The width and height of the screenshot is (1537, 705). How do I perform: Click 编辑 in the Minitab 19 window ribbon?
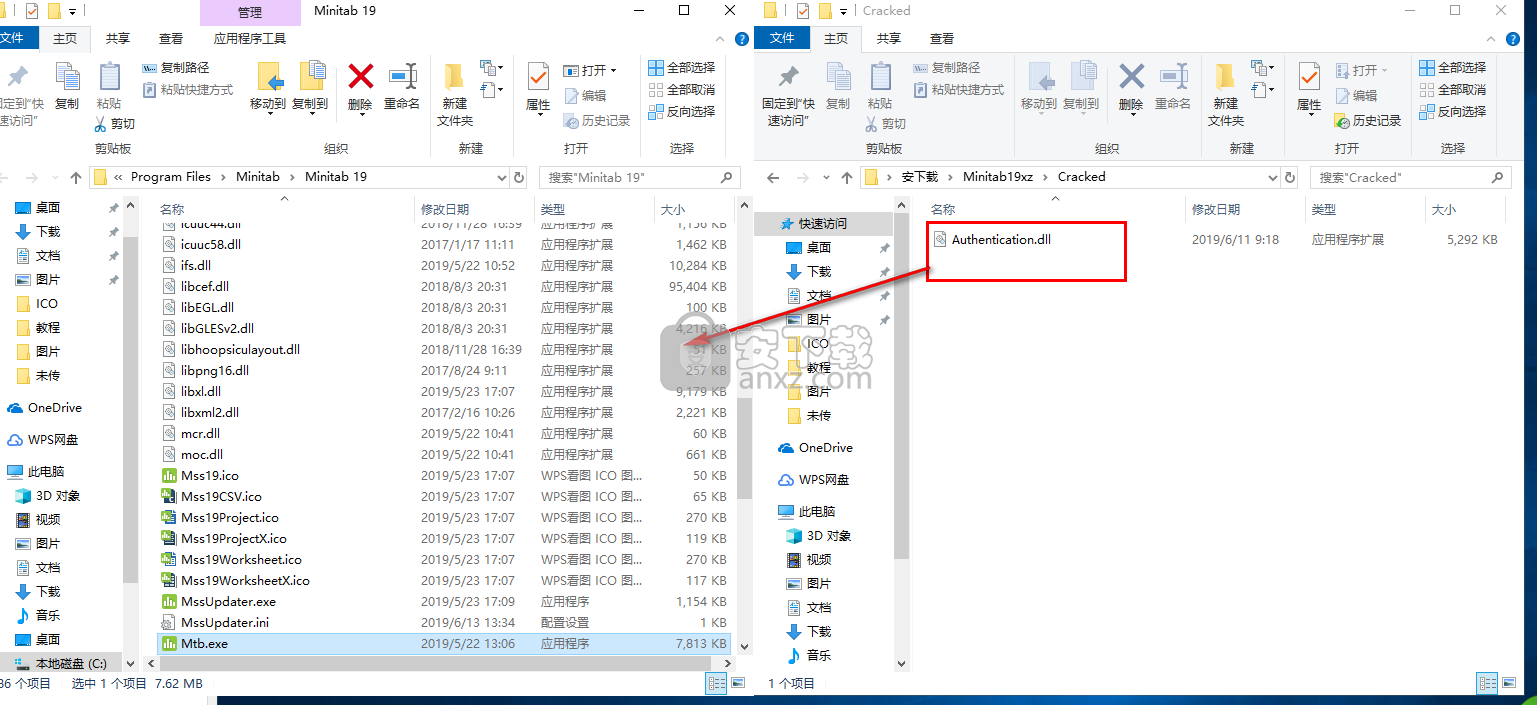click(585, 96)
